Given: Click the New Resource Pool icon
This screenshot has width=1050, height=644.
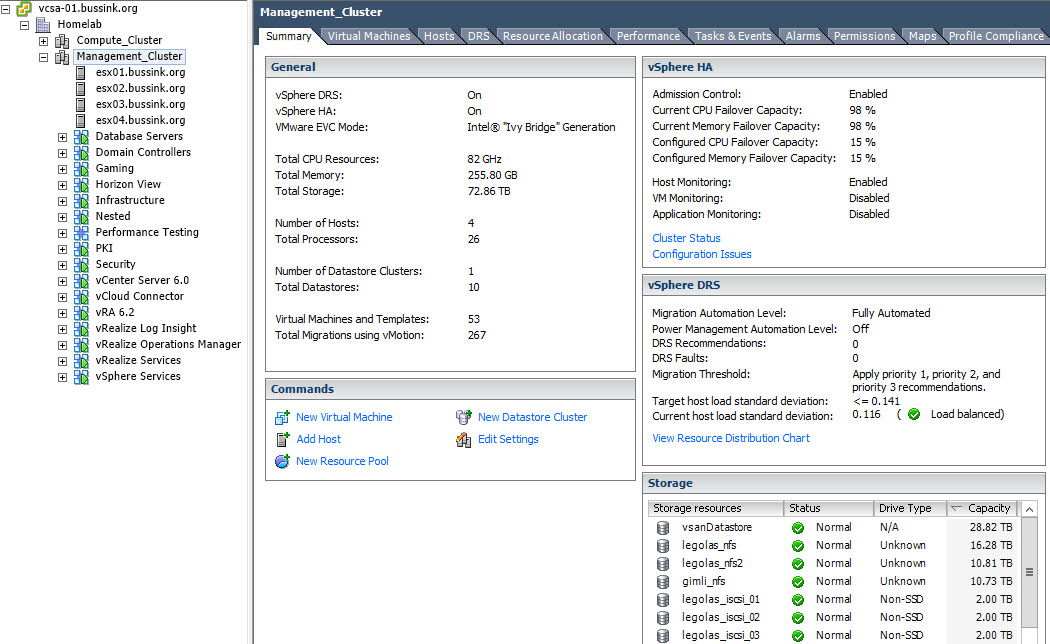Looking at the screenshot, I should coord(282,461).
